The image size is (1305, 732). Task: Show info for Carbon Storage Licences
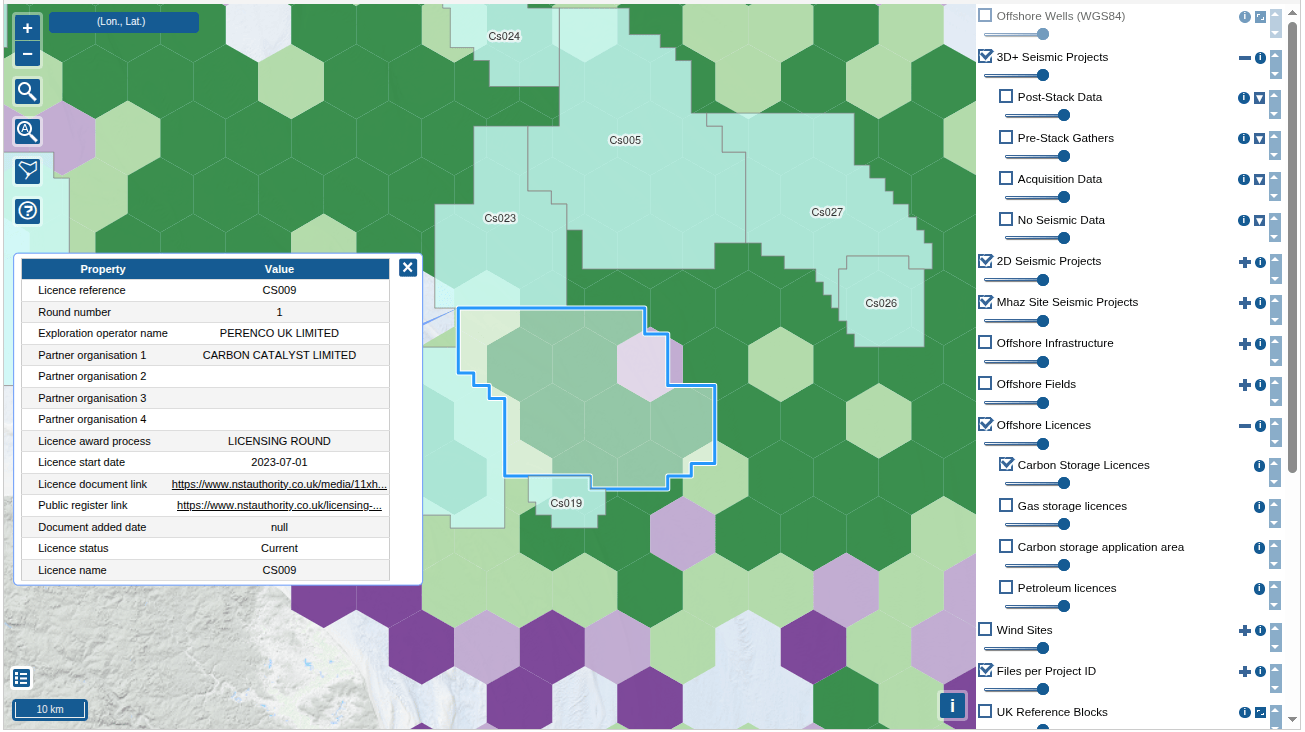pyautogui.click(x=1260, y=466)
